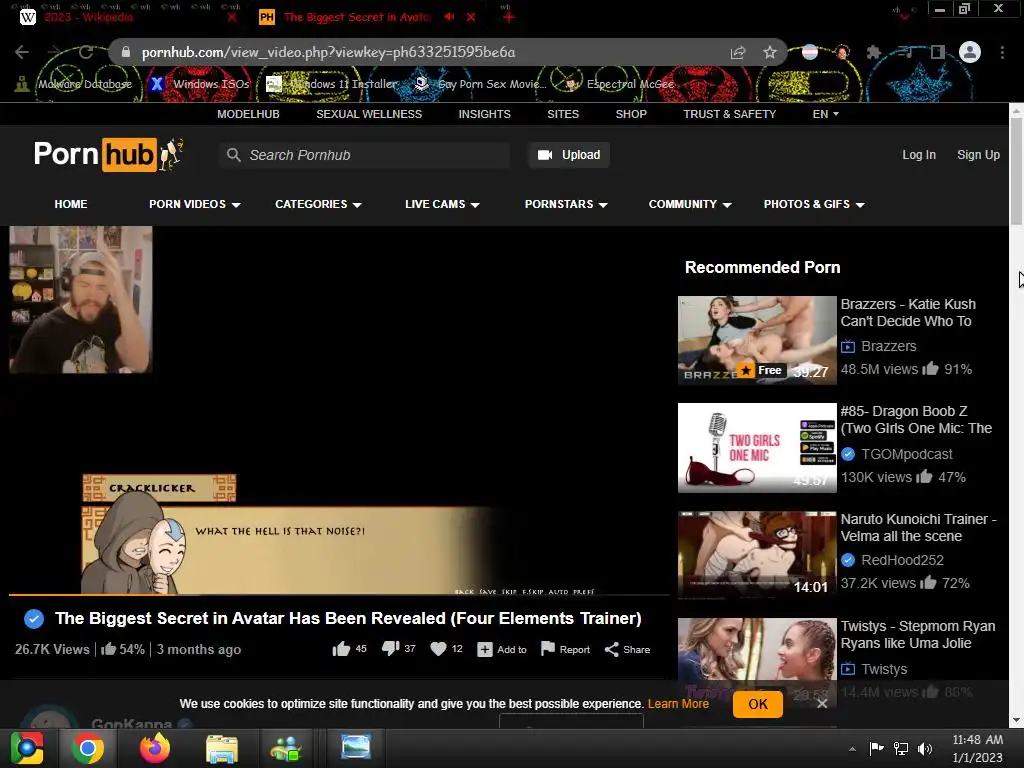Click the magnifier icon in the search box
Viewport: 1024px width, 768px height.
[x=233, y=155]
